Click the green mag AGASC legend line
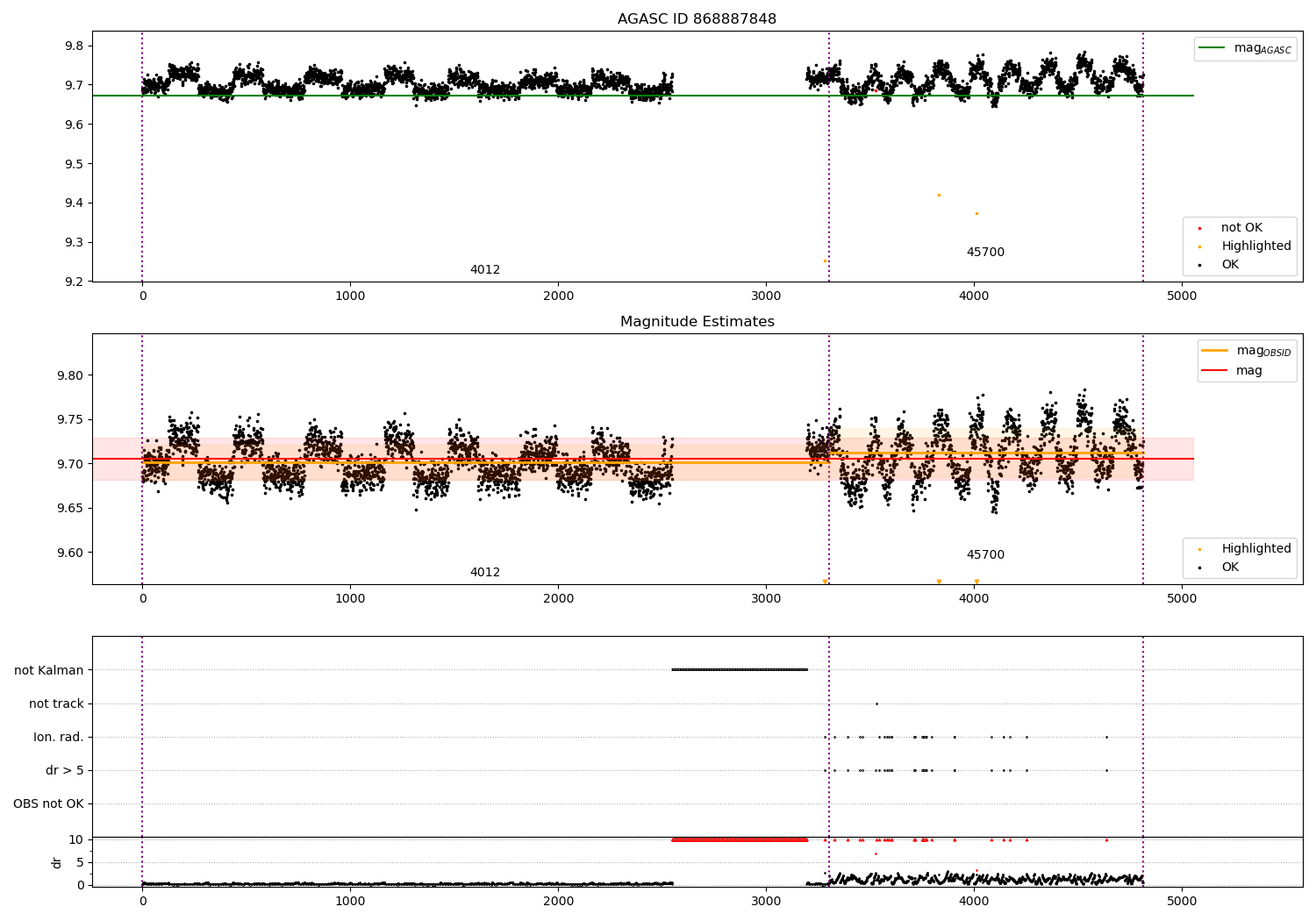 [1212, 48]
